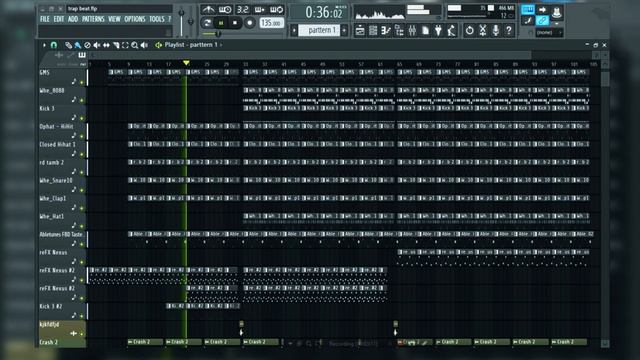Screen dimensions: 640x360
Task: Click the record button
Action: point(249,23)
